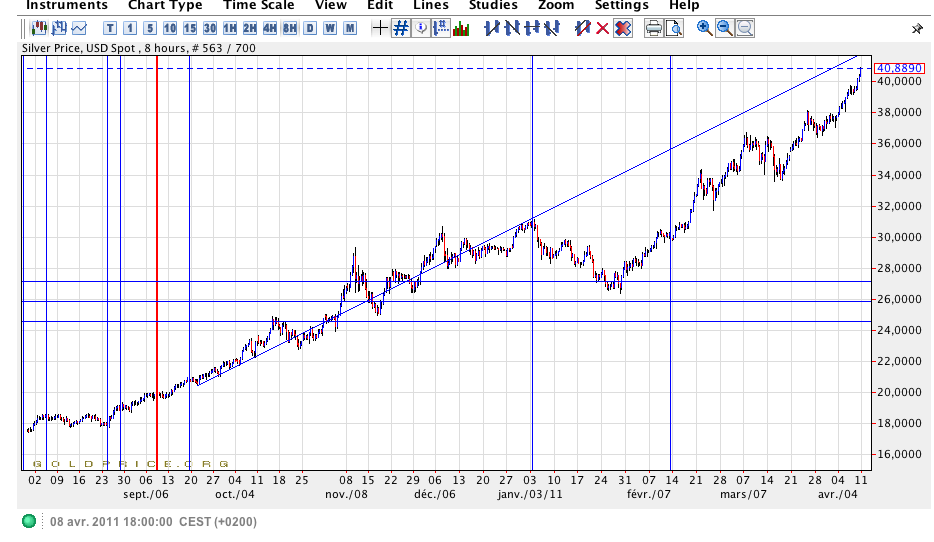The height and width of the screenshot is (542, 934).
Task: Open View menu
Action: click(331, 5)
